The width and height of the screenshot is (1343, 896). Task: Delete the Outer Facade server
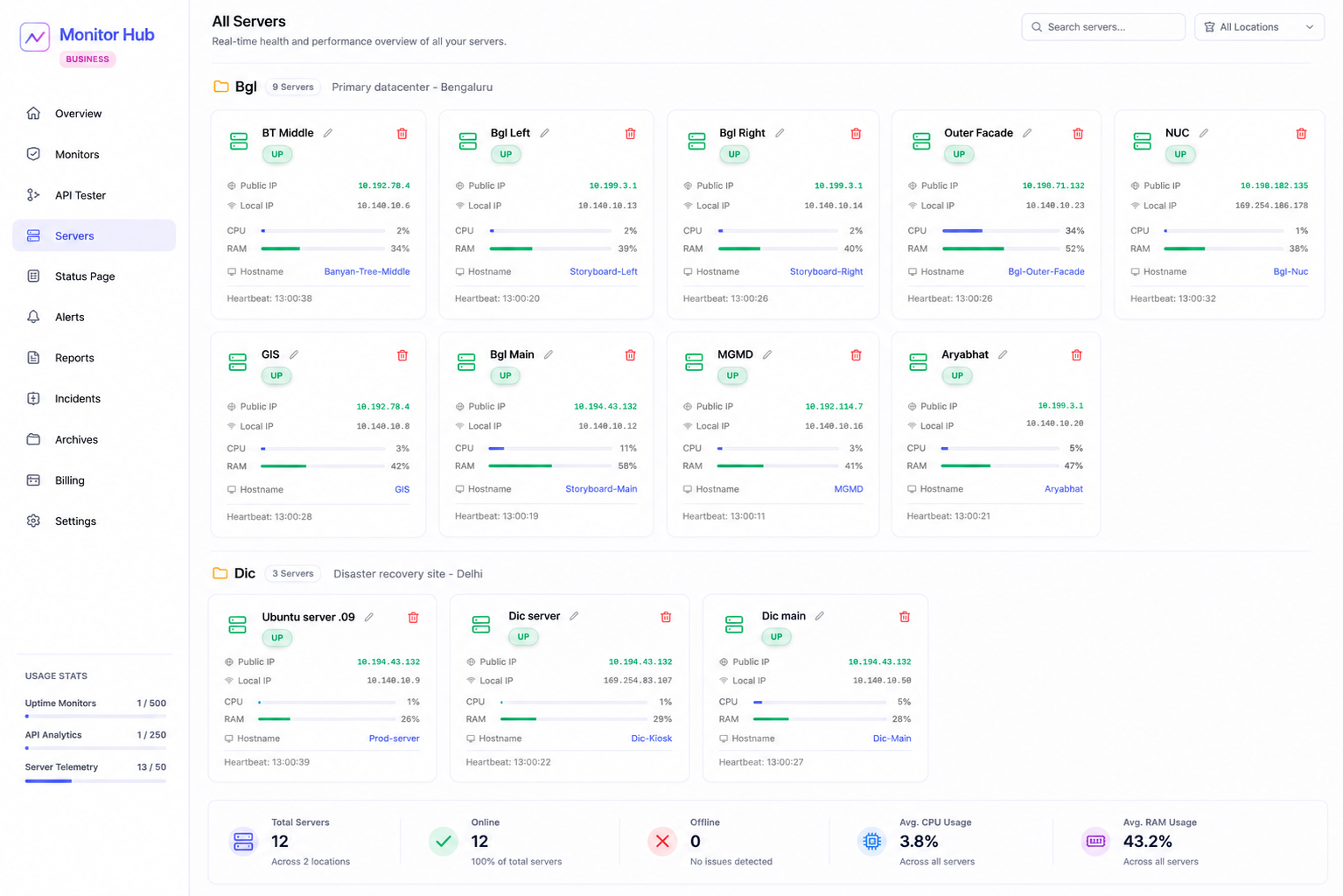[x=1078, y=134]
